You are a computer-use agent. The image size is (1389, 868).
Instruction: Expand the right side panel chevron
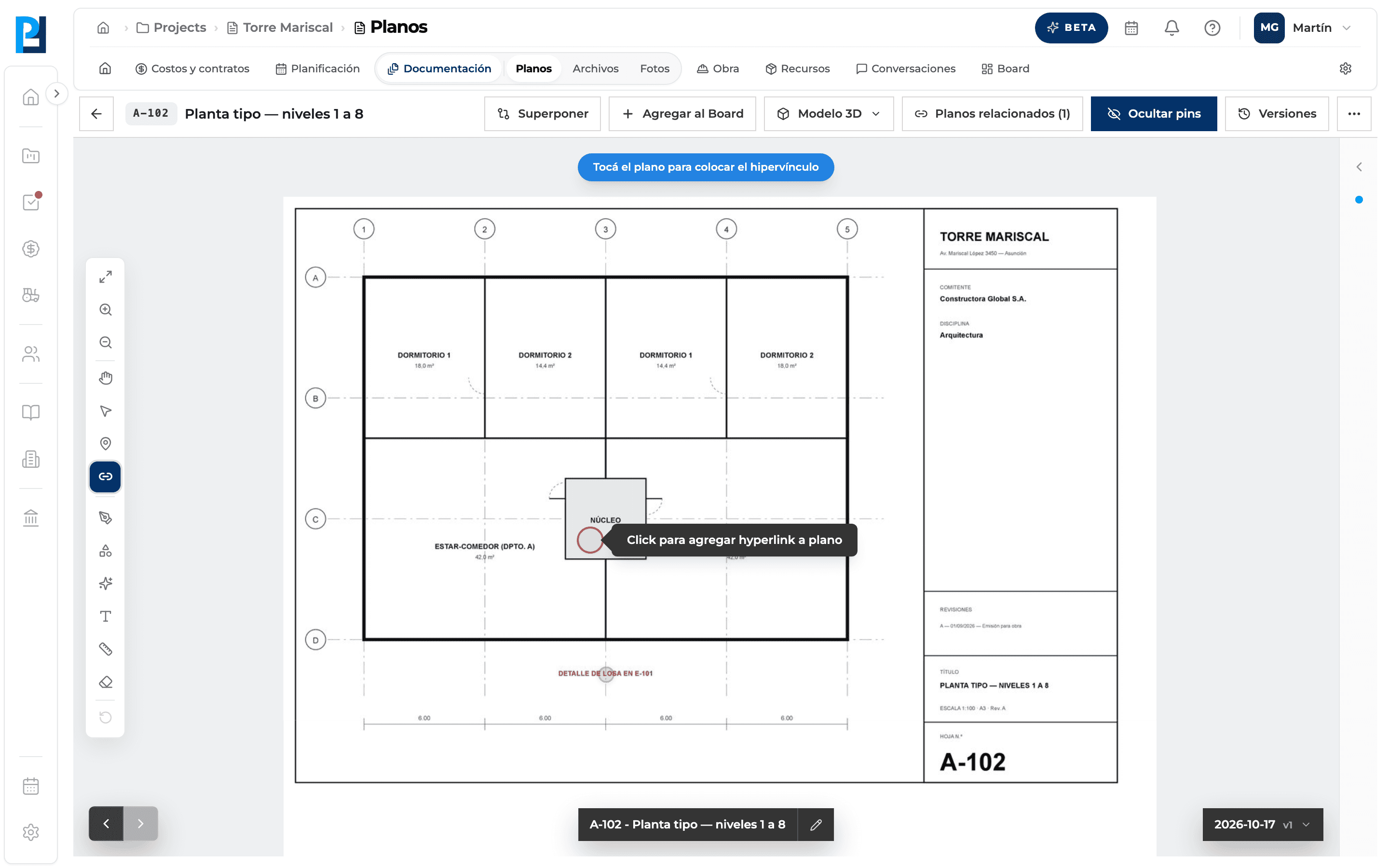pos(1359,167)
